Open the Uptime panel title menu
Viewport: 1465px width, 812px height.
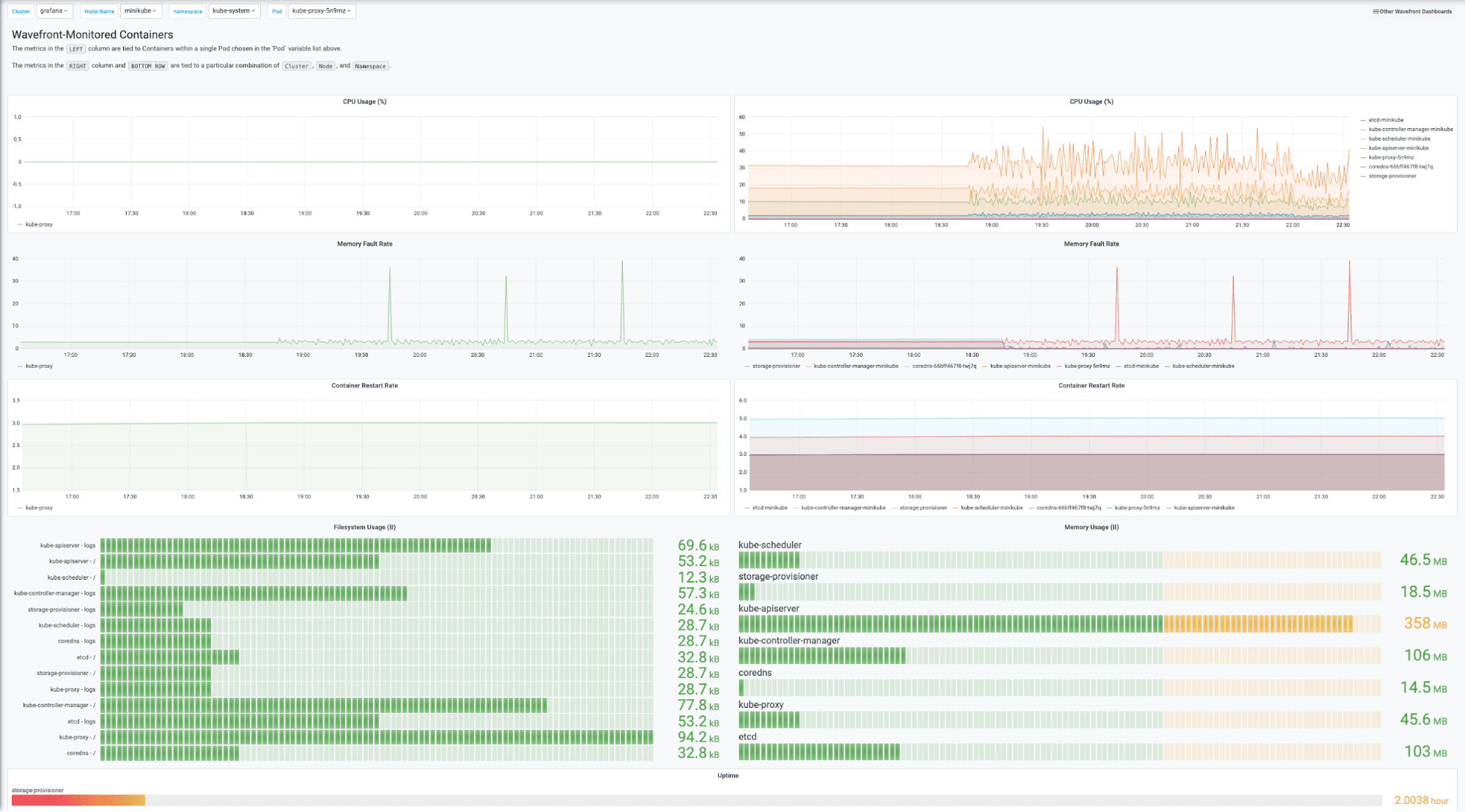click(728, 775)
